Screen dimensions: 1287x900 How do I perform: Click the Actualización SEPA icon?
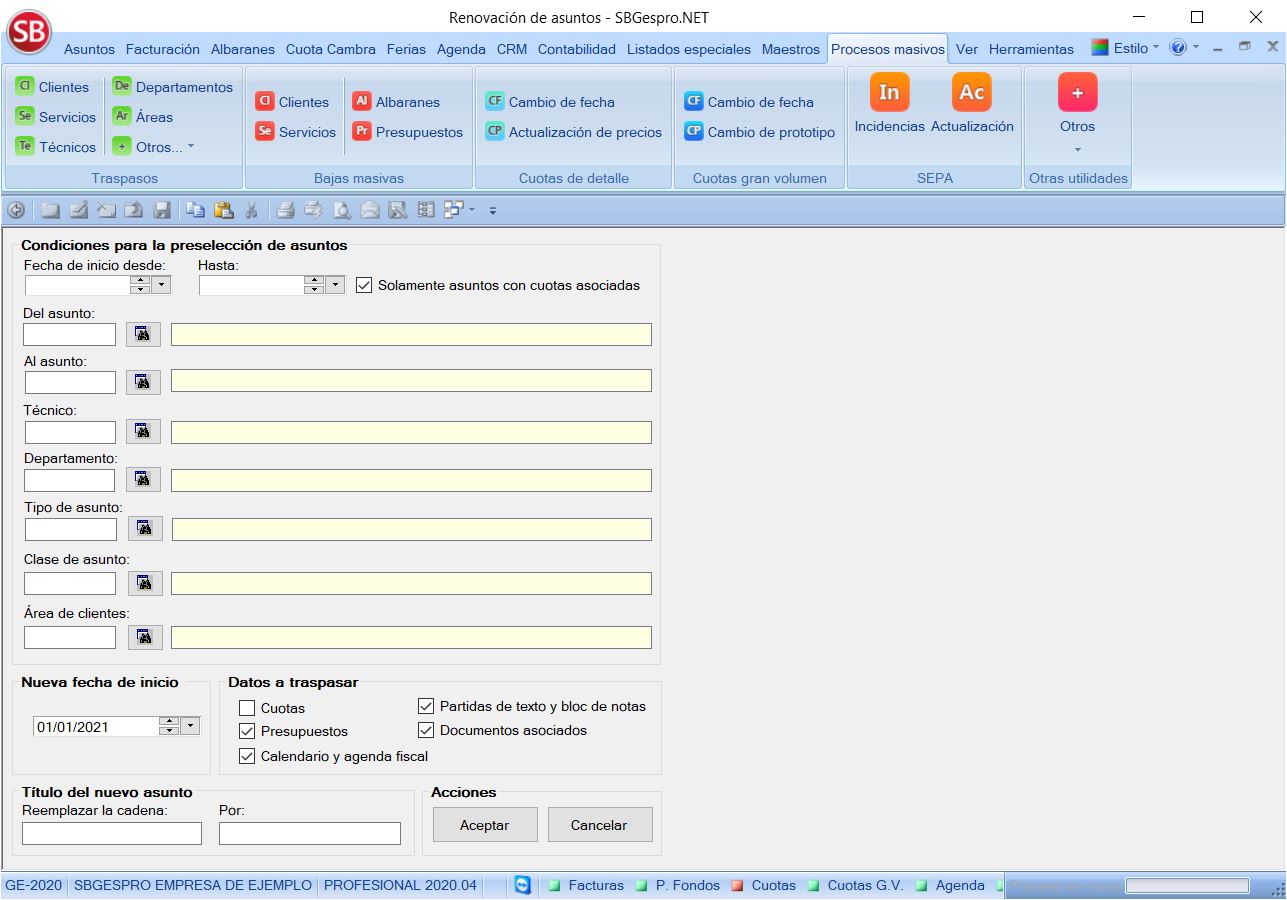coord(971,93)
